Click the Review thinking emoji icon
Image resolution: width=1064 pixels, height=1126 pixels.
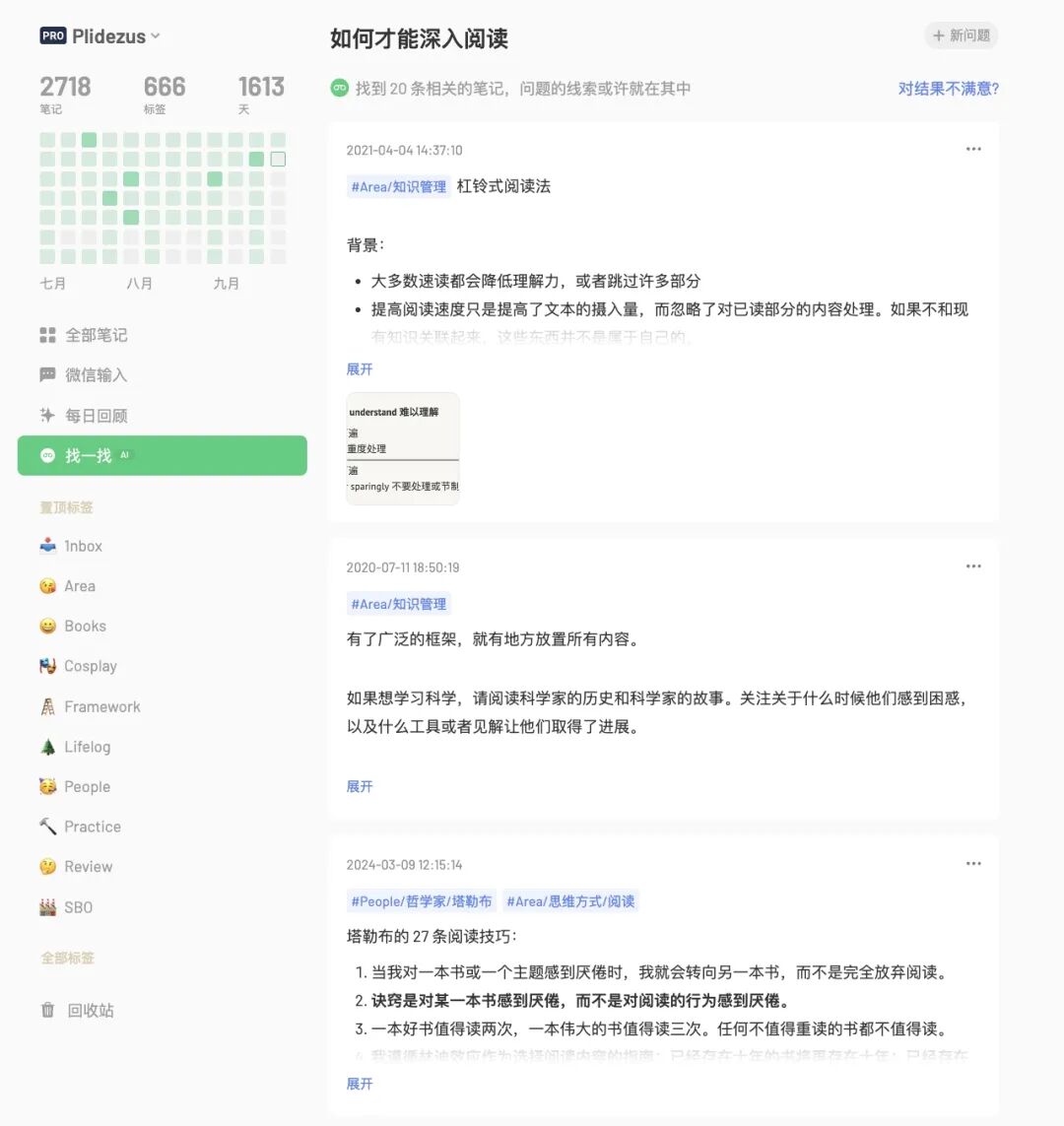[47, 867]
